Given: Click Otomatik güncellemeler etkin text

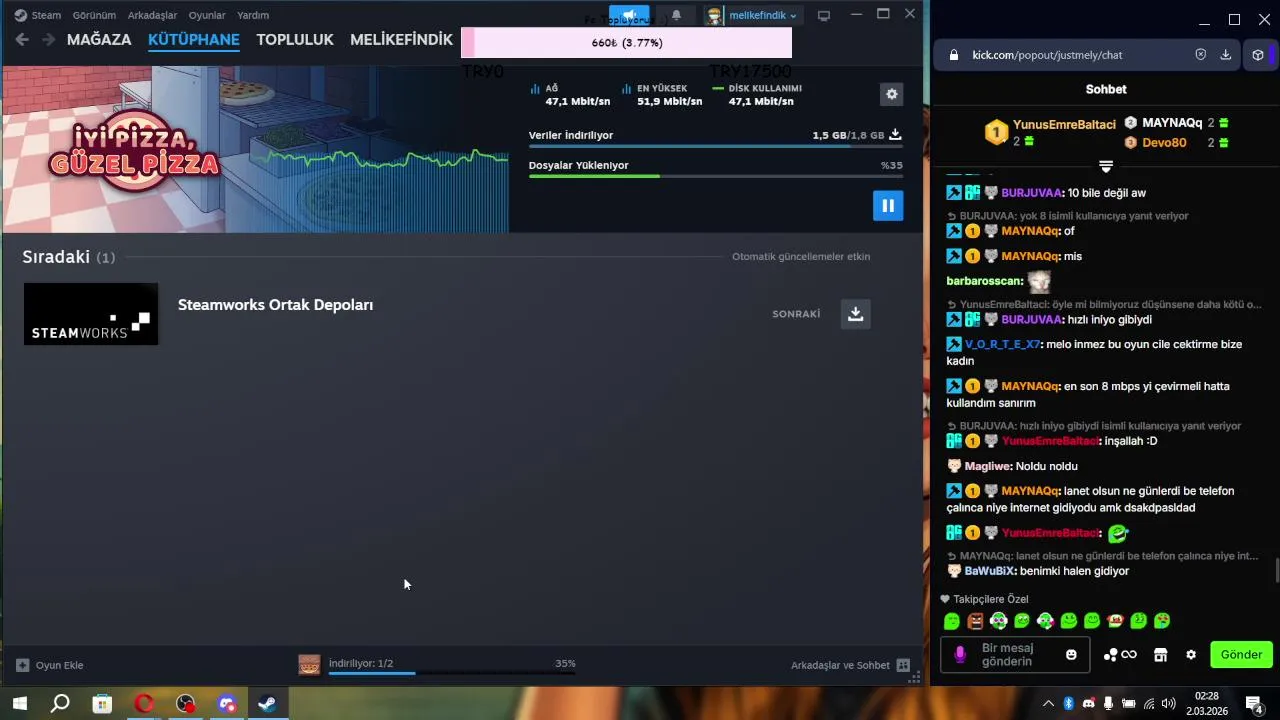Looking at the screenshot, I should (x=801, y=257).
